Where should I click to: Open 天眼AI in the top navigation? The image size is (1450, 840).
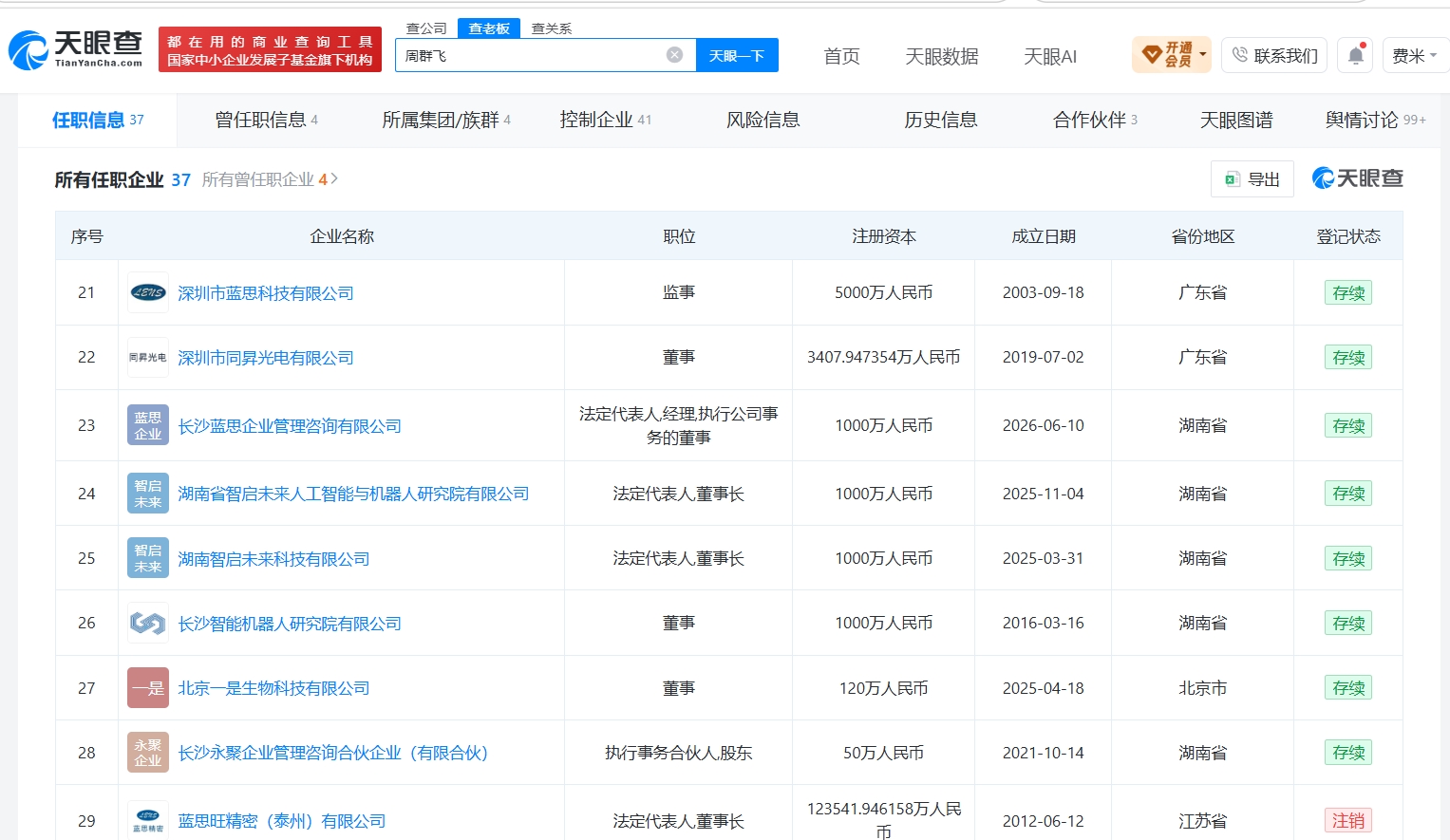click(x=1050, y=56)
